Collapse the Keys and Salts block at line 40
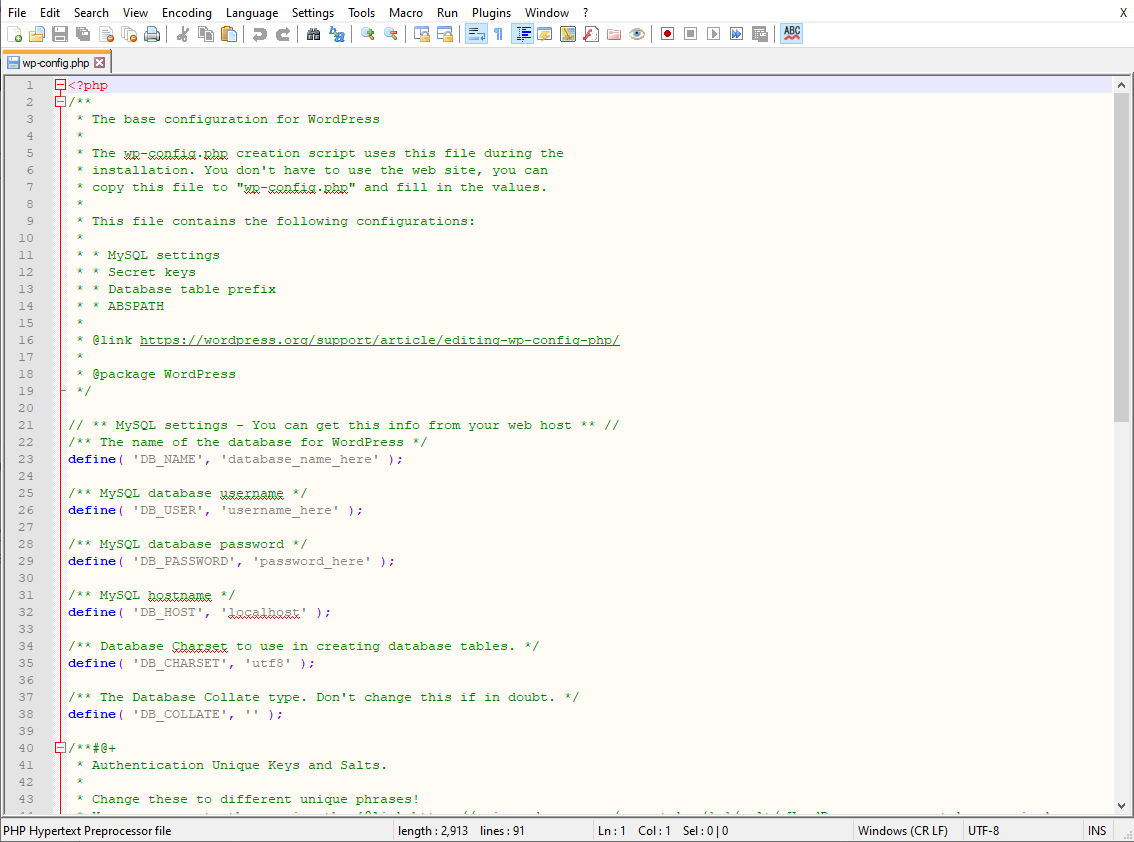The image size is (1134, 842). pos(60,747)
